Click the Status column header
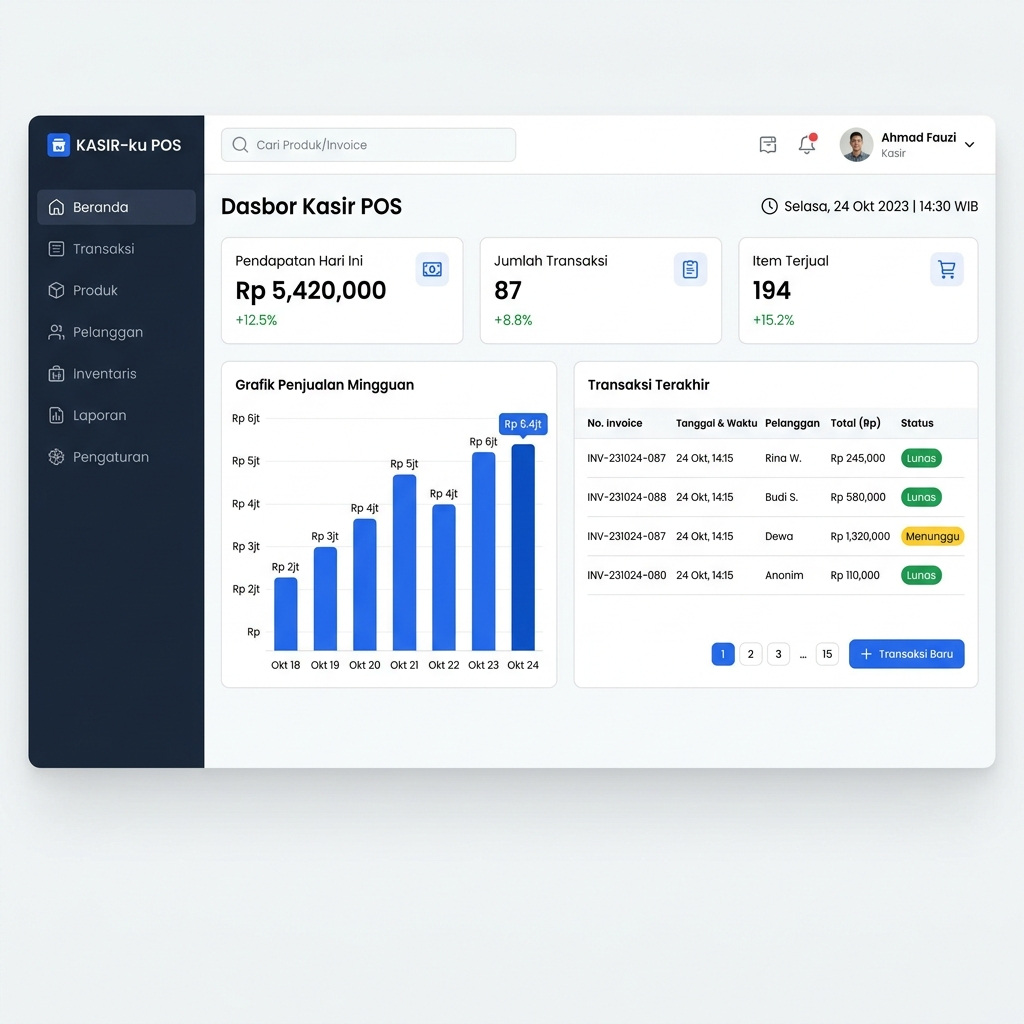 pyautogui.click(x=917, y=423)
